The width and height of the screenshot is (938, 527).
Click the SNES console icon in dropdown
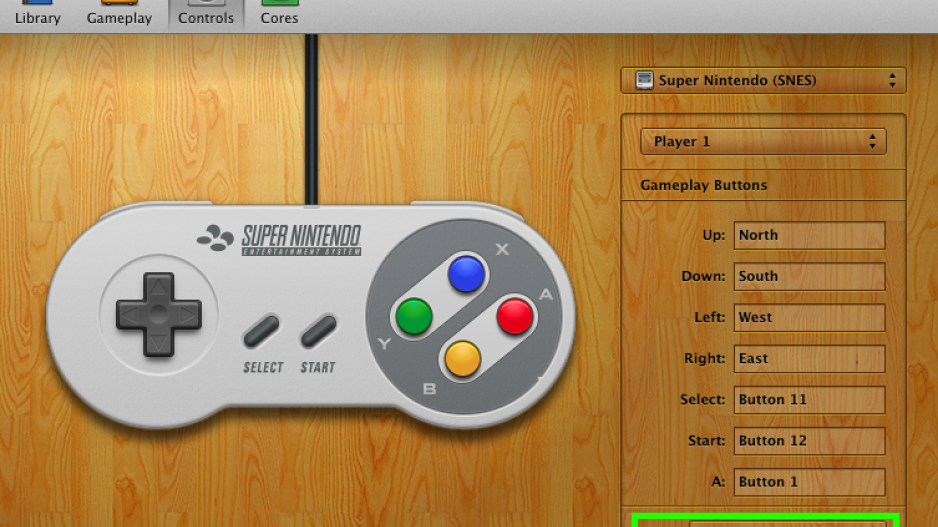[x=644, y=80]
